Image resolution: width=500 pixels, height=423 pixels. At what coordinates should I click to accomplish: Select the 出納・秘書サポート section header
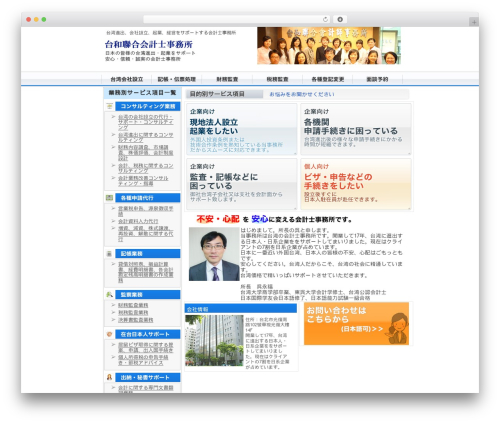(x=148, y=377)
